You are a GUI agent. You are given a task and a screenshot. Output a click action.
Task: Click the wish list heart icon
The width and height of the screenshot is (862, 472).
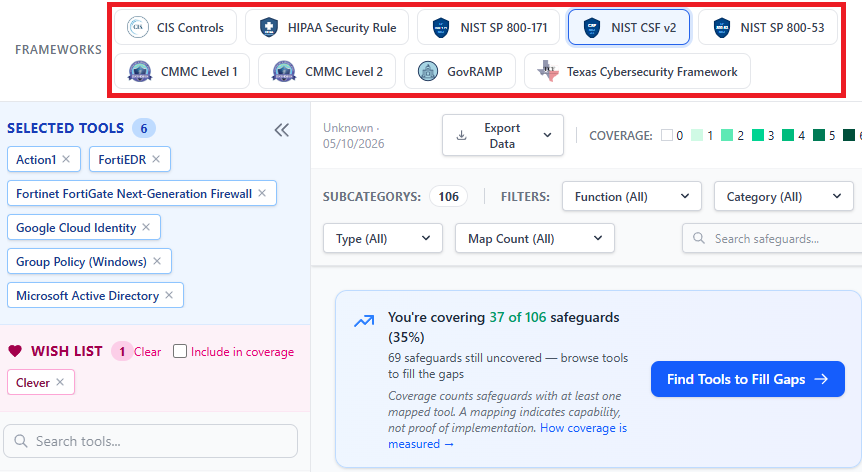pos(15,351)
